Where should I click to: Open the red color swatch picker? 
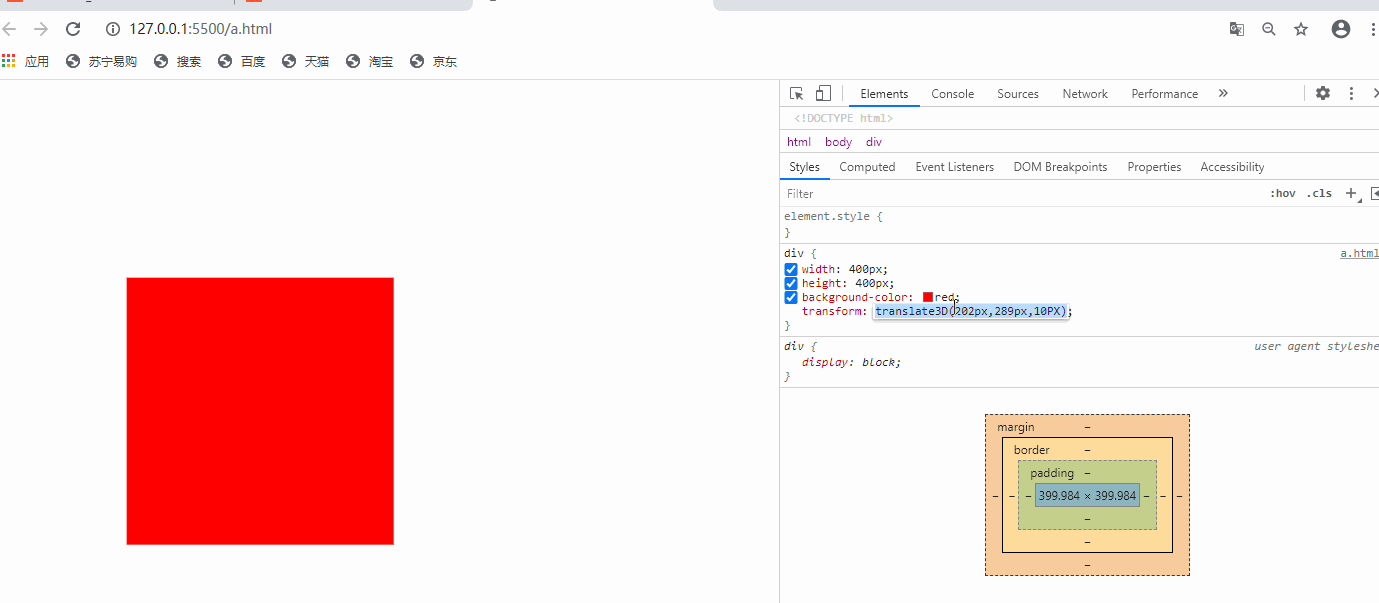point(928,297)
